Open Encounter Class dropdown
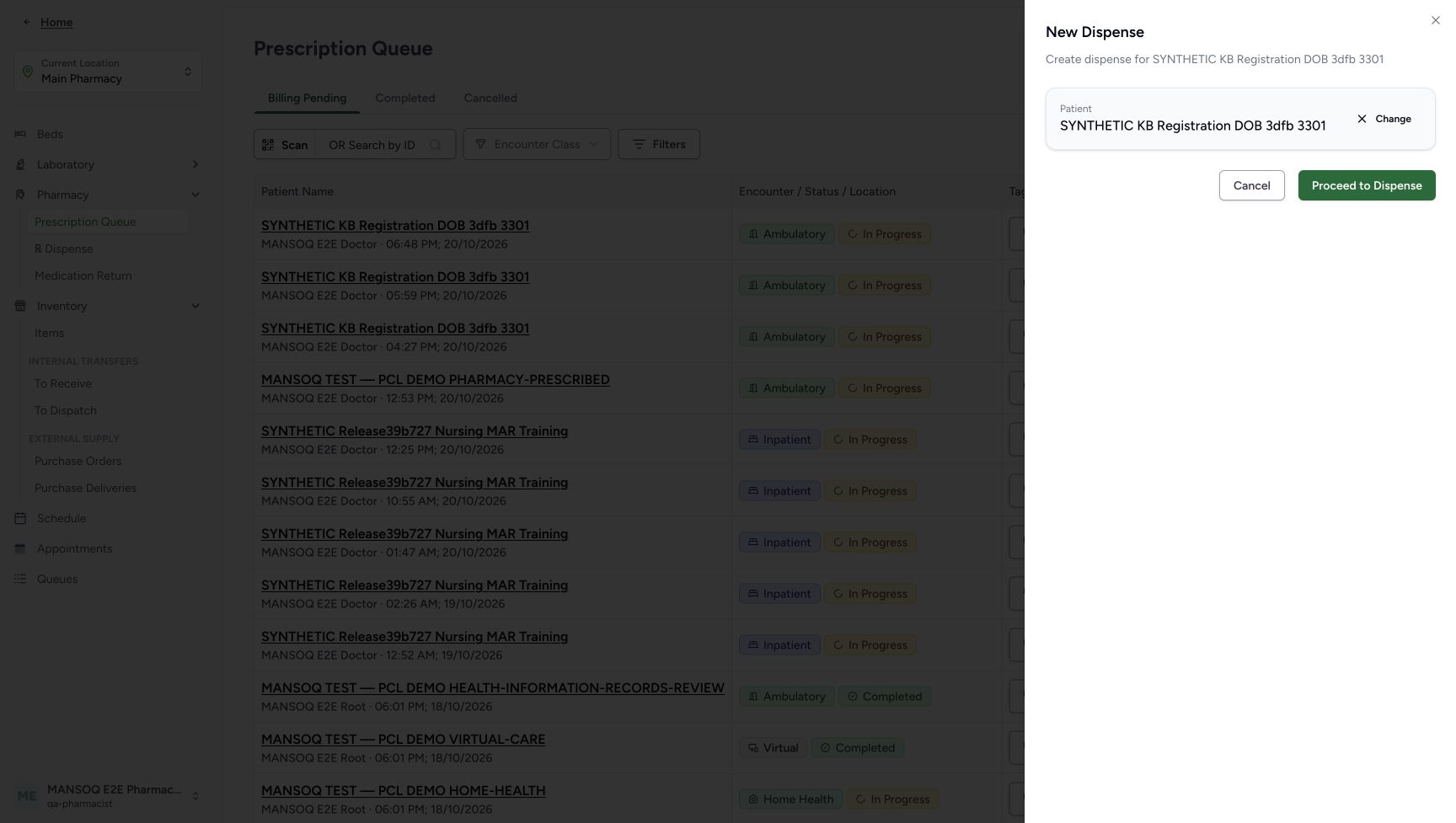Image resolution: width=1456 pixels, height=823 pixels. 537,144
